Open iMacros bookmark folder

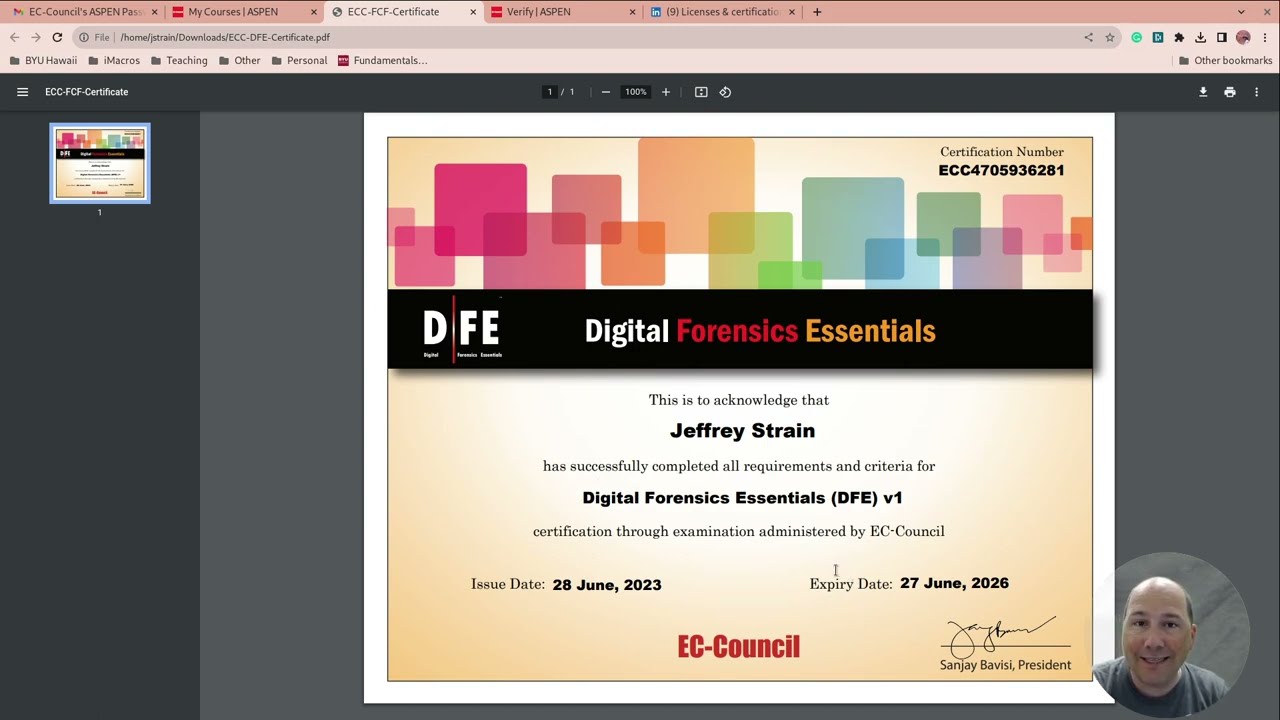(x=114, y=60)
